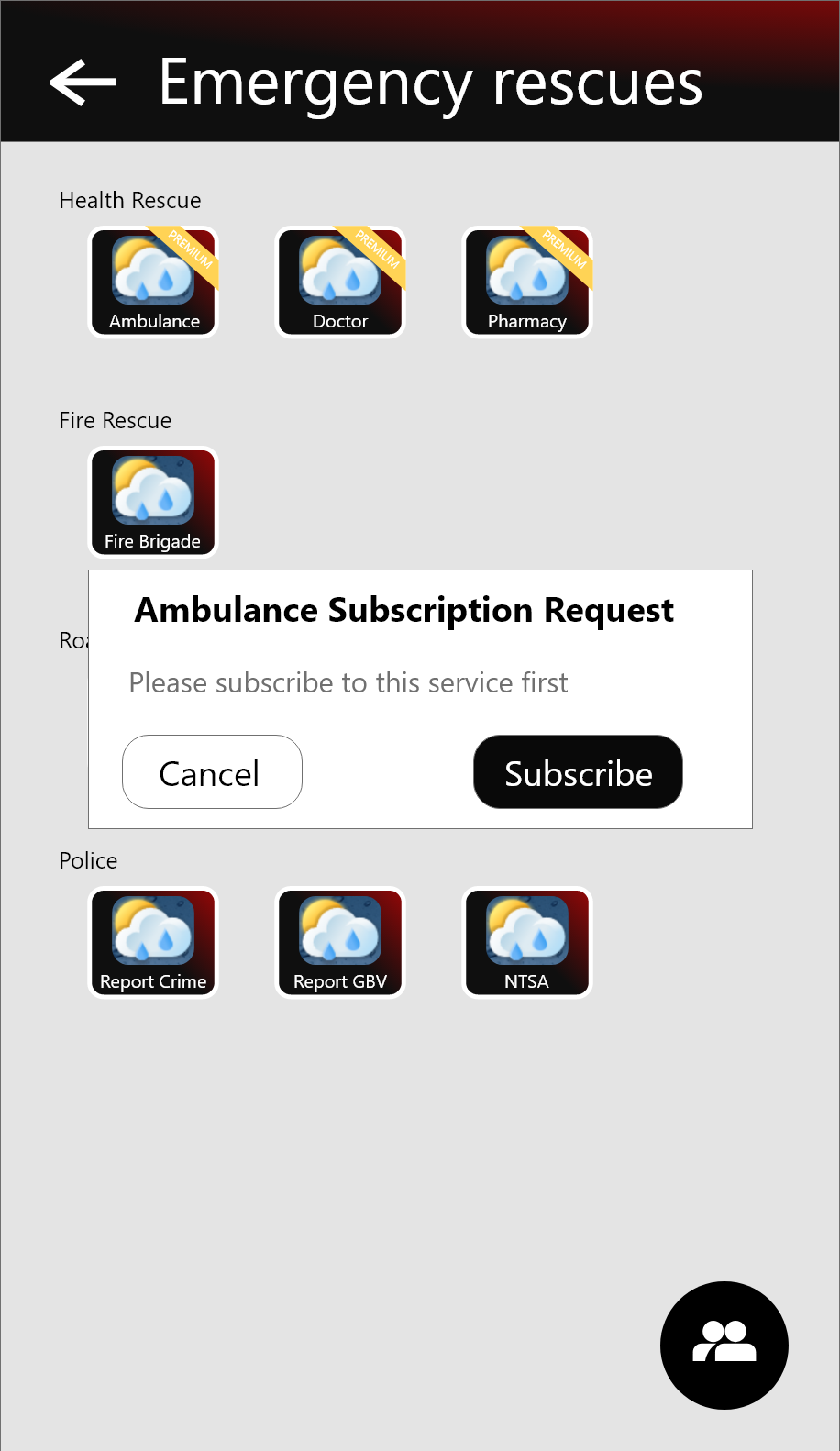Screen dimensions: 840x1451
Task: Select the NTSA police tile
Action: (x=527, y=943)
